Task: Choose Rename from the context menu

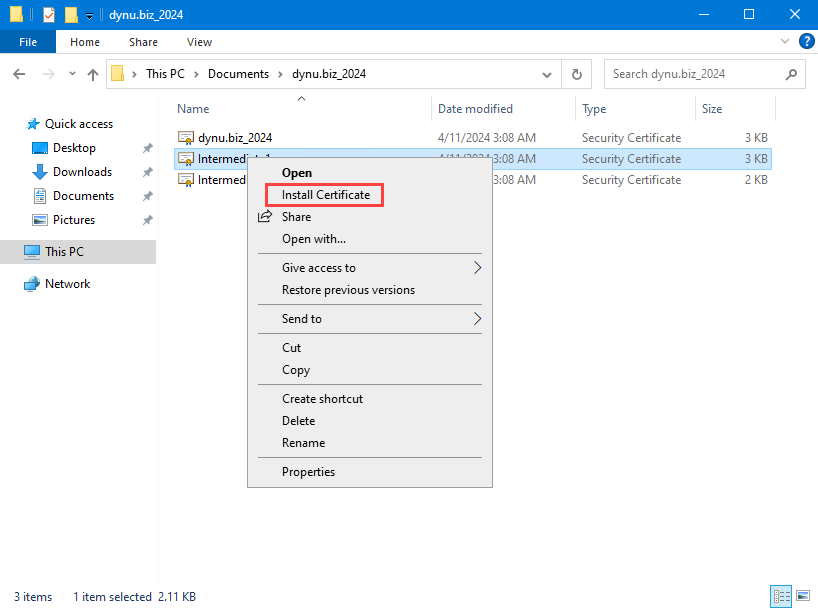Action: coord(303,443)
